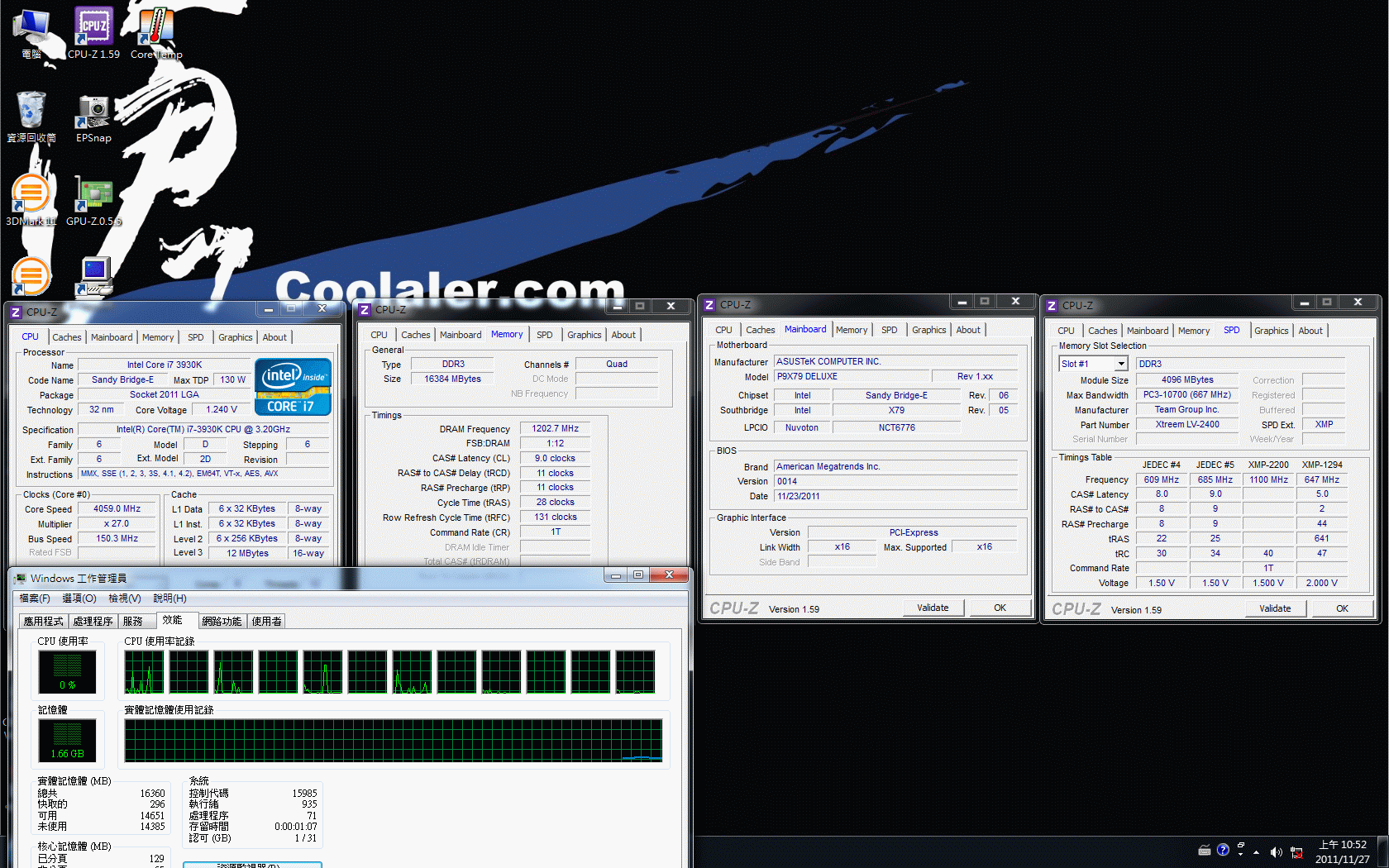Show hidden tray icons arrow
This screenshot has width=1389, height=868.
(1257, 852)
